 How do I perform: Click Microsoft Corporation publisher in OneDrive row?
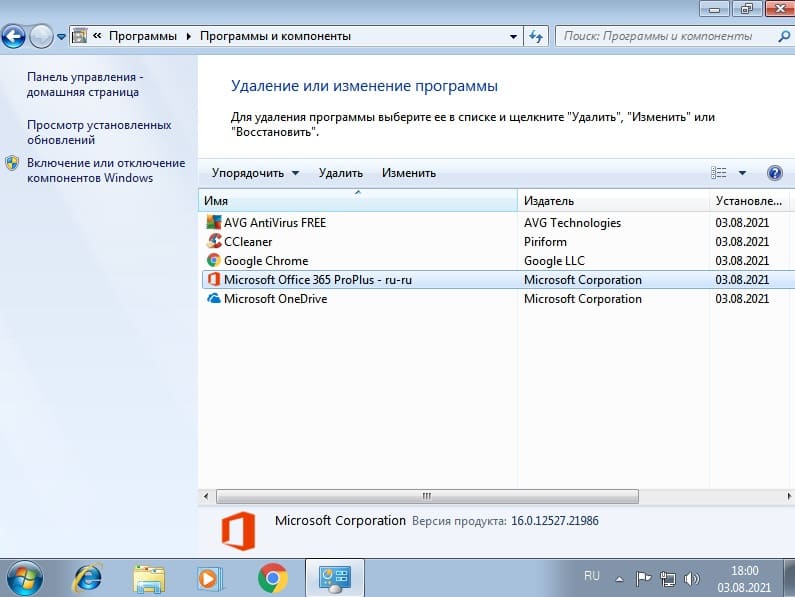(x=583, y=299)
